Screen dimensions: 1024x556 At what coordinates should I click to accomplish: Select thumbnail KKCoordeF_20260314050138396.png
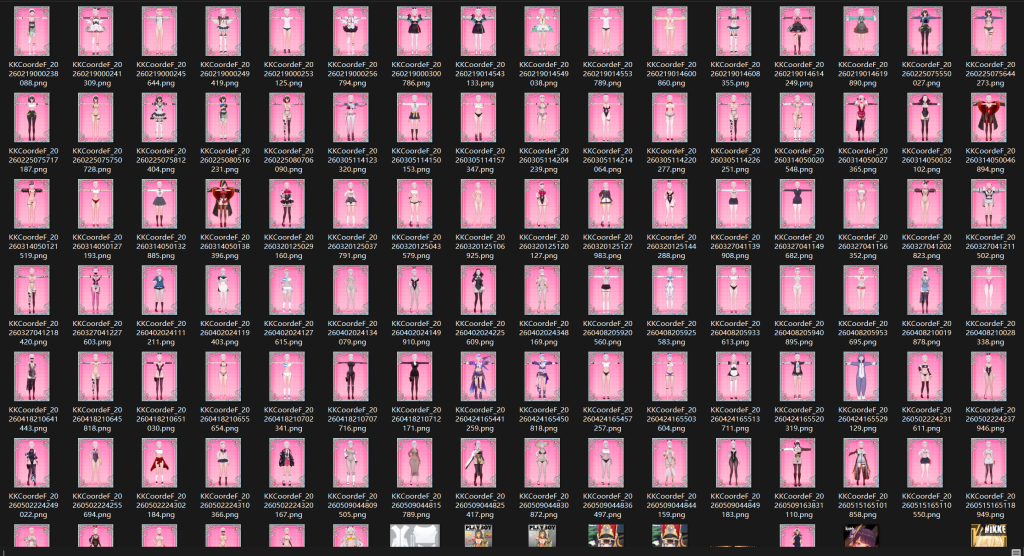[223, 204]
